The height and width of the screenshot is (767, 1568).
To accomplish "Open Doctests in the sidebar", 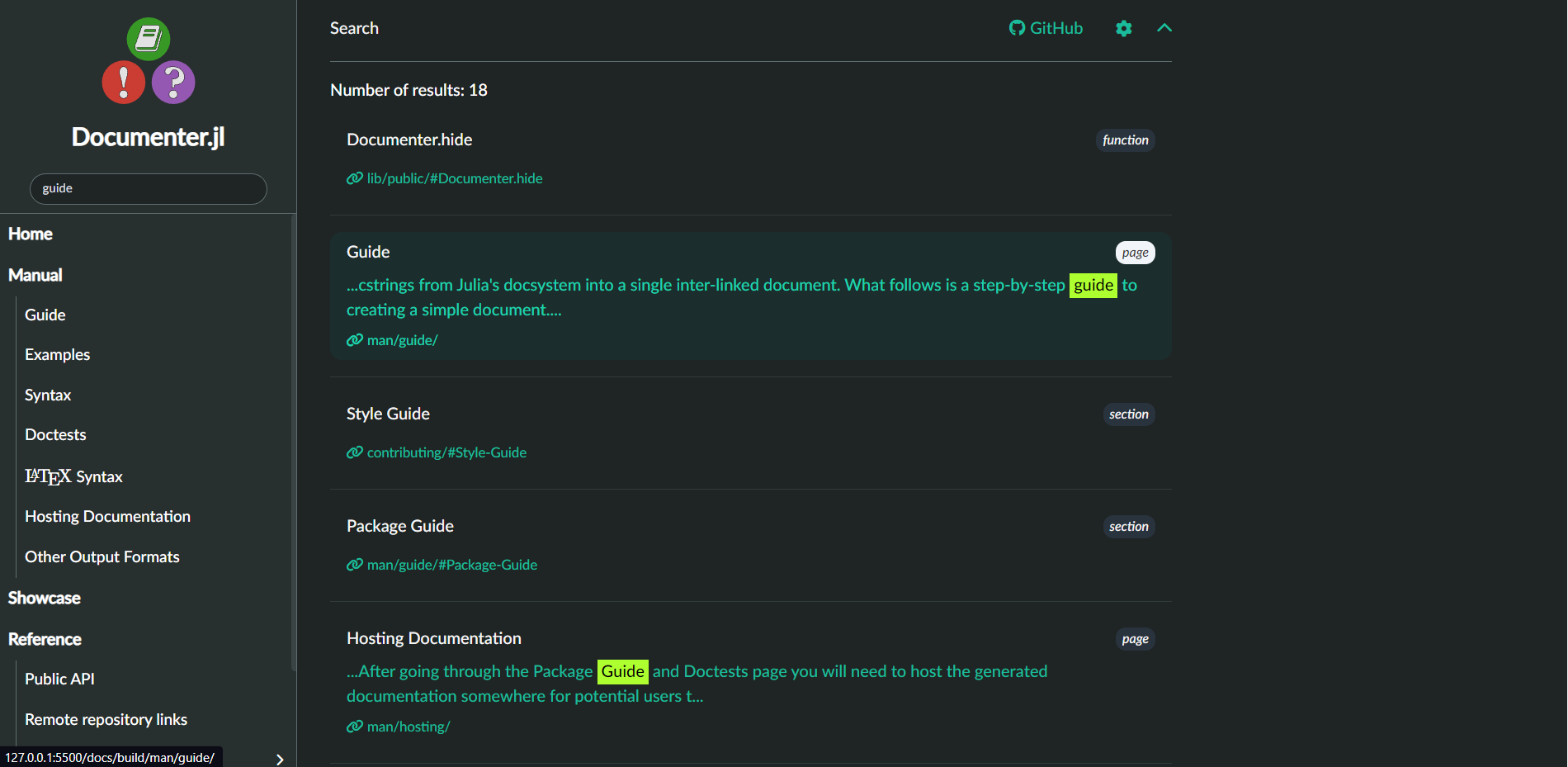I will (55, 434).
